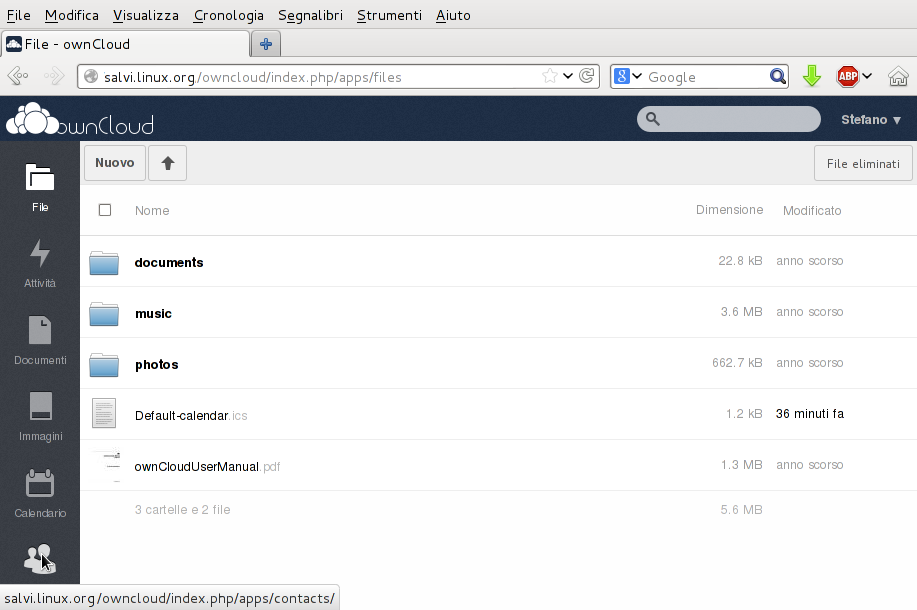Open the Calendario sidebar app
The image size is (917, 610).
40,492
